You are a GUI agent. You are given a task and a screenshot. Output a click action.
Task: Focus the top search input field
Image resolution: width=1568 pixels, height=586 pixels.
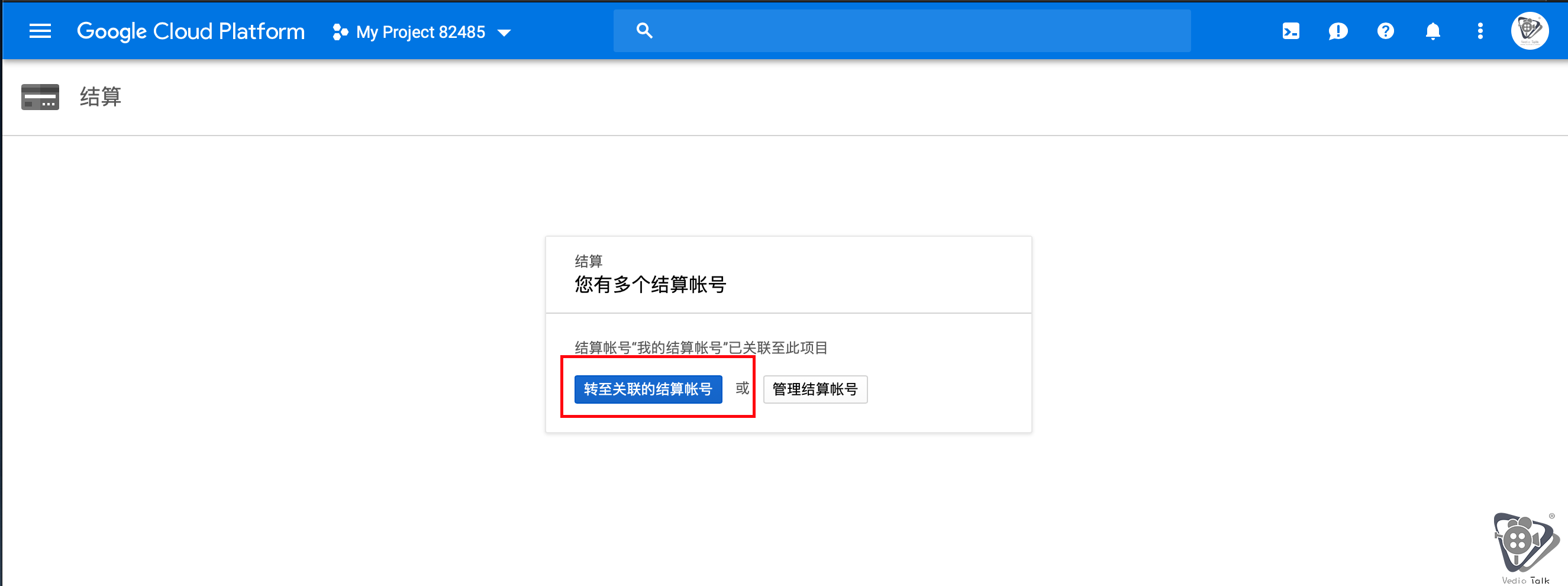click(x=902, y=30)
